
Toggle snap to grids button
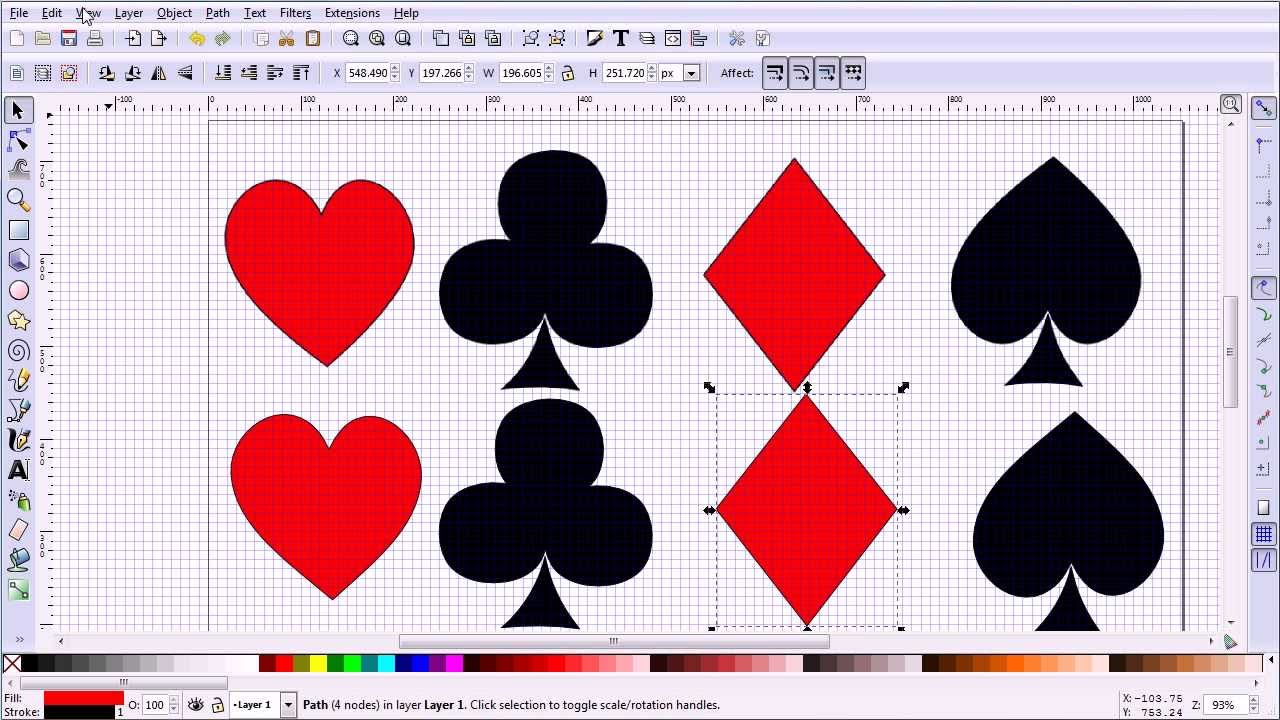[1264, 535]
